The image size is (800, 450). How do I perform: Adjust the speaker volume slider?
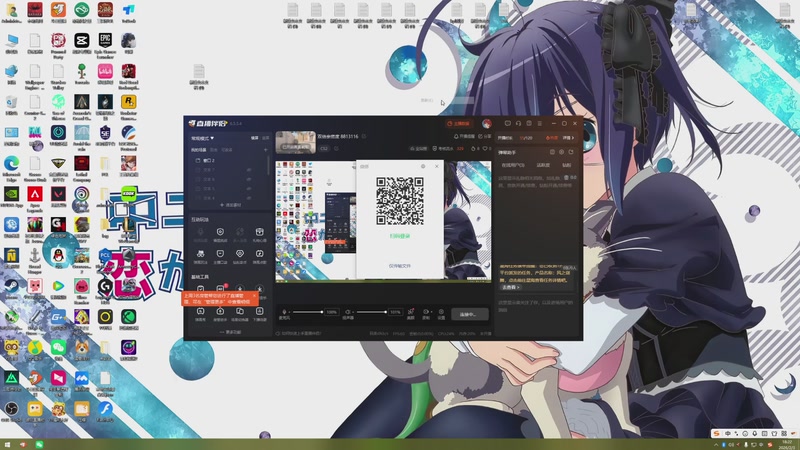click(371, 312)
